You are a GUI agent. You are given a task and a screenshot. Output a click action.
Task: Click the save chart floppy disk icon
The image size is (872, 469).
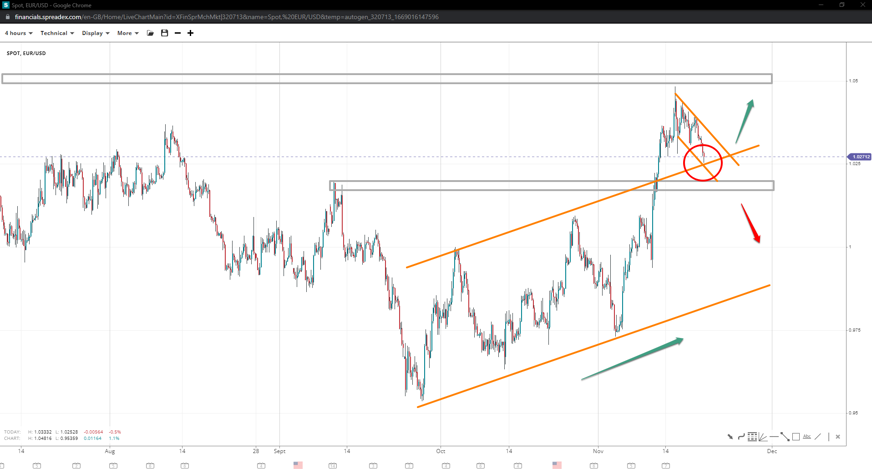(x=164, y=33)
